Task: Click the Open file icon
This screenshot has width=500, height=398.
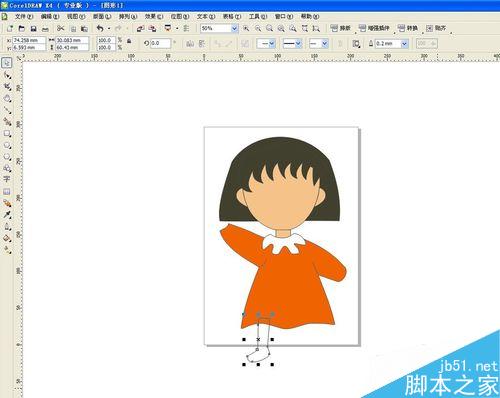Action: (x=22, y=28)
